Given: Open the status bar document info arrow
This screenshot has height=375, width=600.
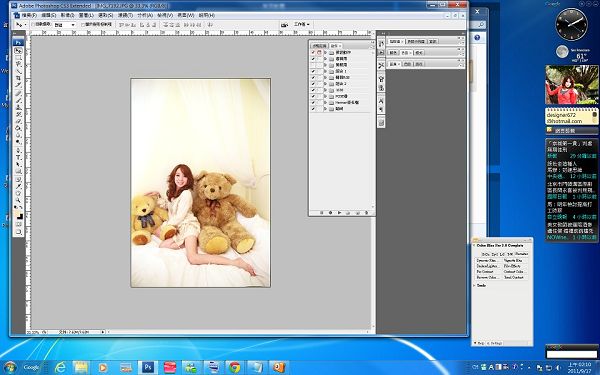Looking at the screenshot, I should click(x=103, y=332).
